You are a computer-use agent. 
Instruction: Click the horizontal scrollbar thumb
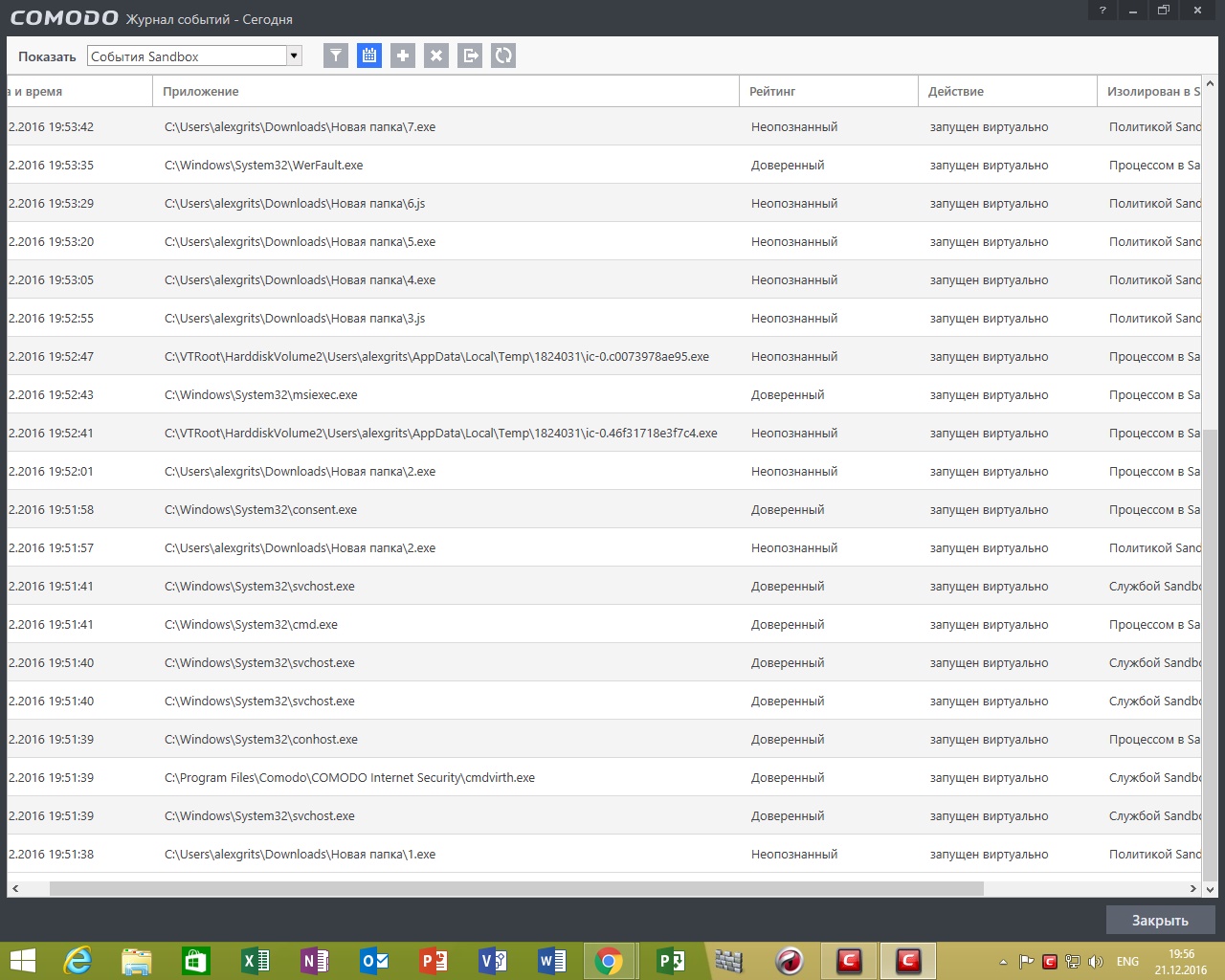click(x=517, y=889)
